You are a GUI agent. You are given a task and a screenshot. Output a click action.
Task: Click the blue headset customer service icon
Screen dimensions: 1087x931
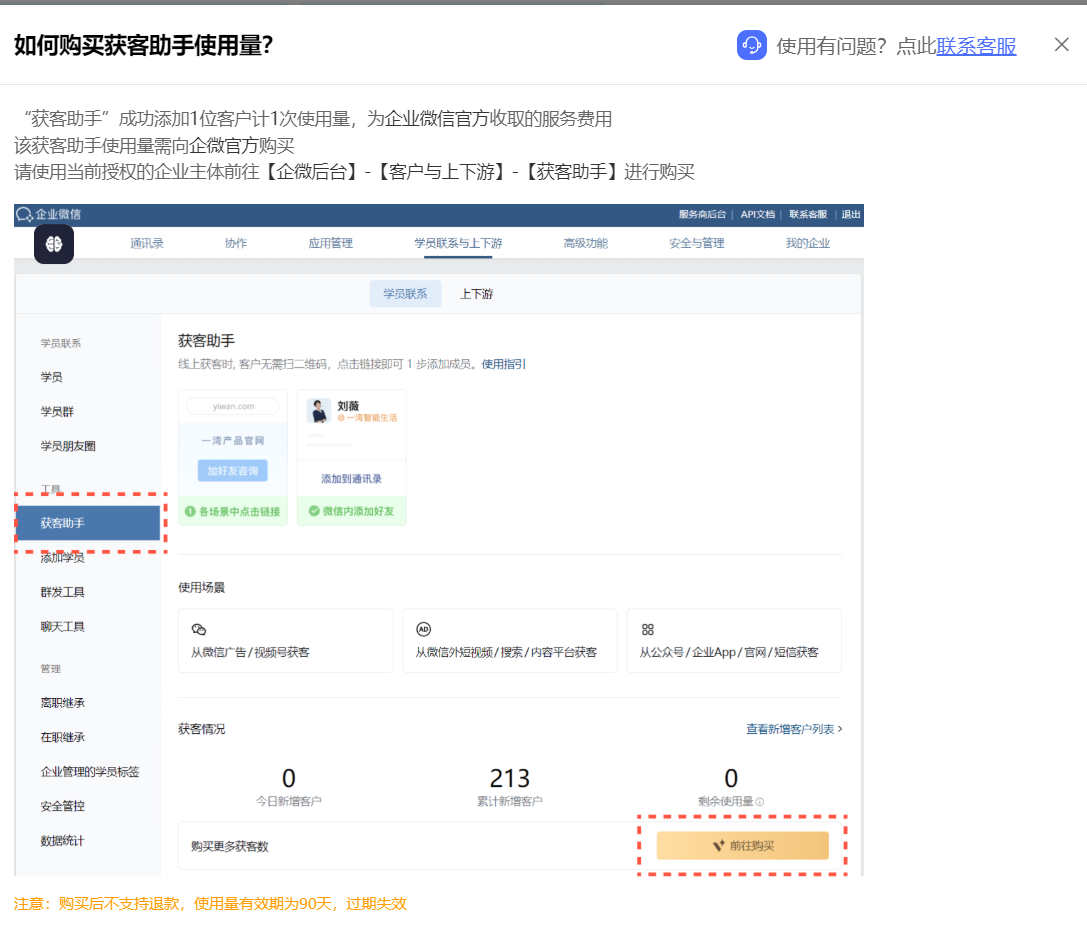coord(751,46)
